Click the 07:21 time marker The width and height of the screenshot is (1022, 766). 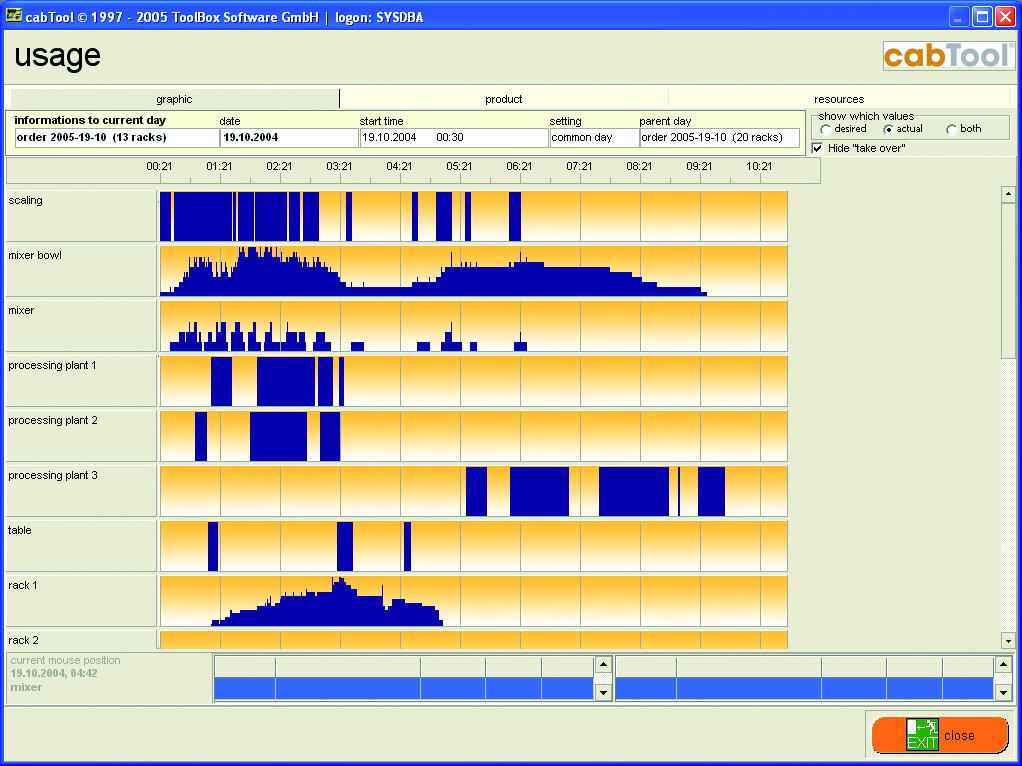579,166
